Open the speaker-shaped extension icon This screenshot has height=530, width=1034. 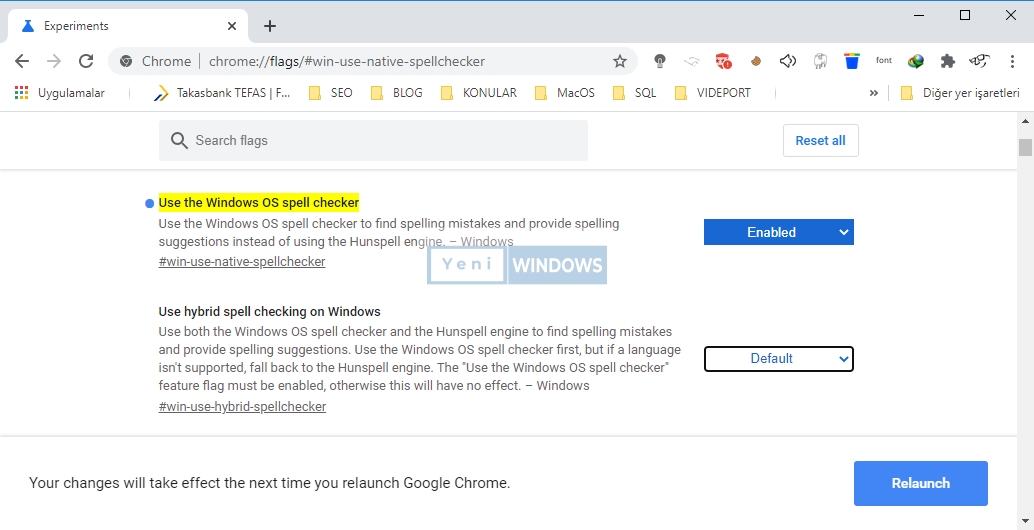click(x=788, y=61)
